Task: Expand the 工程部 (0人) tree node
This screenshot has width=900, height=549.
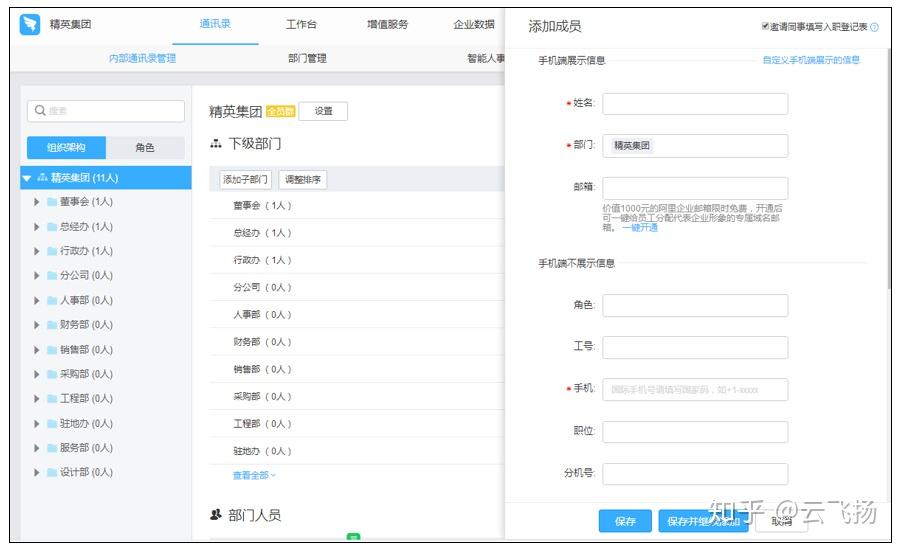Action: coord(37,399)
